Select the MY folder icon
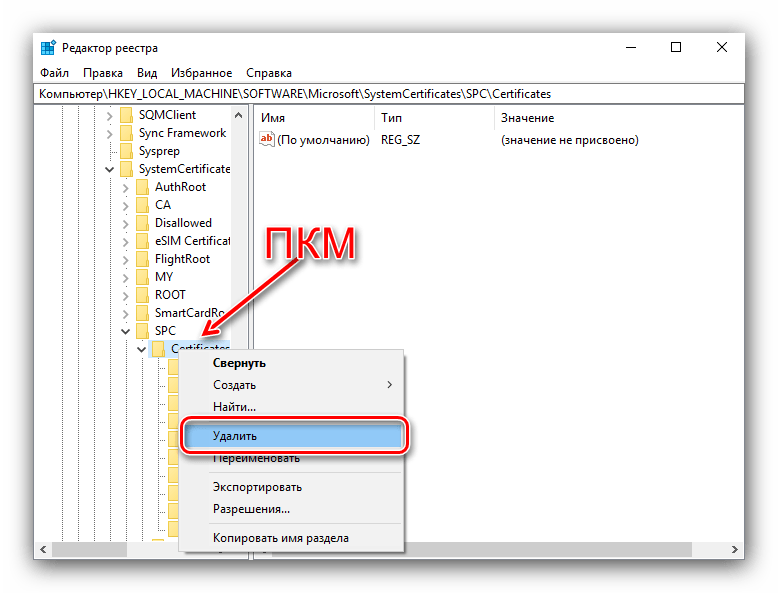778x593 pixels. [x=142, y=277]
